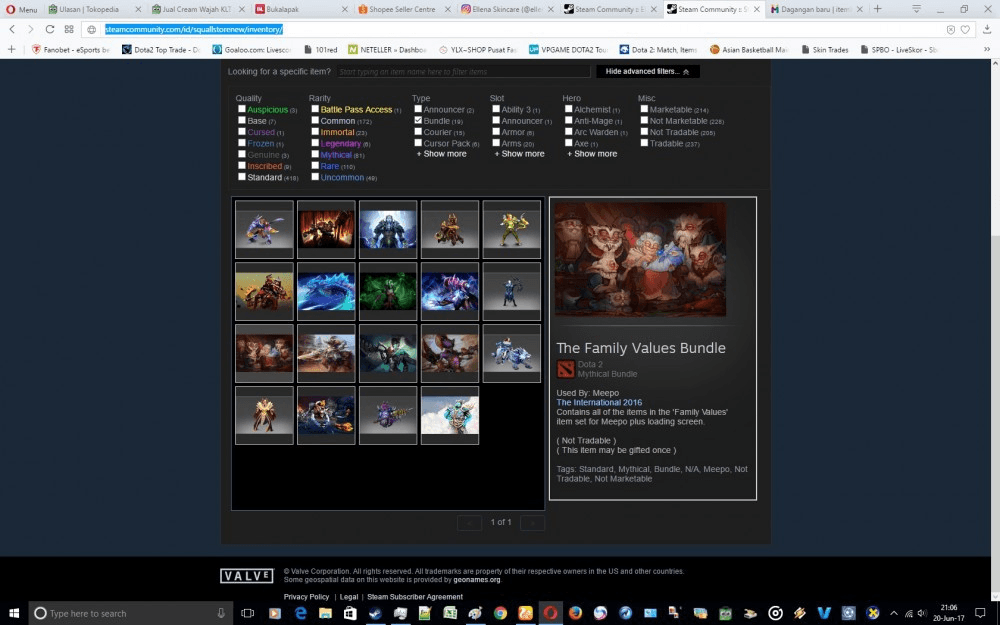This screenshot has height=625, width=1000.
Task: Open the Asian Basketball bookmark
Action: point(749,49)
